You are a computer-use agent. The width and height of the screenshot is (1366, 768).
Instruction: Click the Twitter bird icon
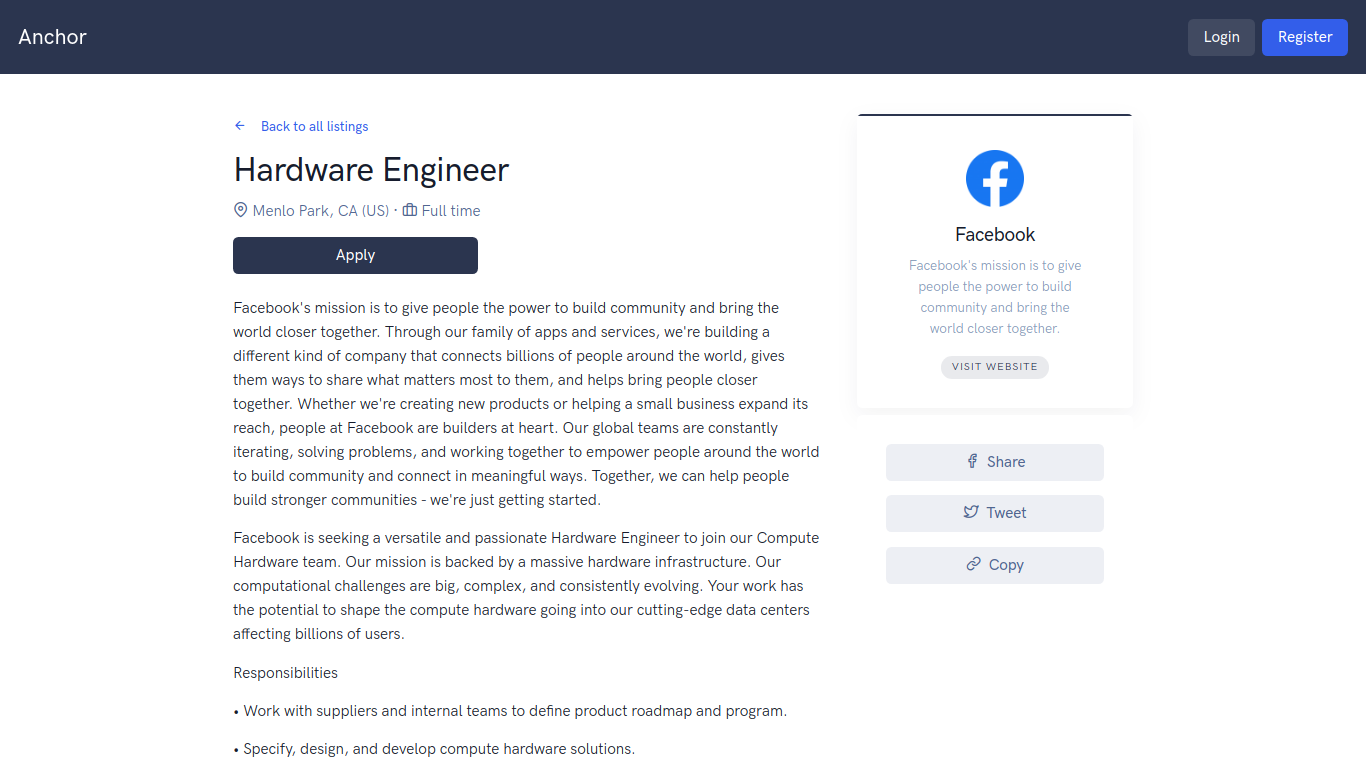(971, 512)
